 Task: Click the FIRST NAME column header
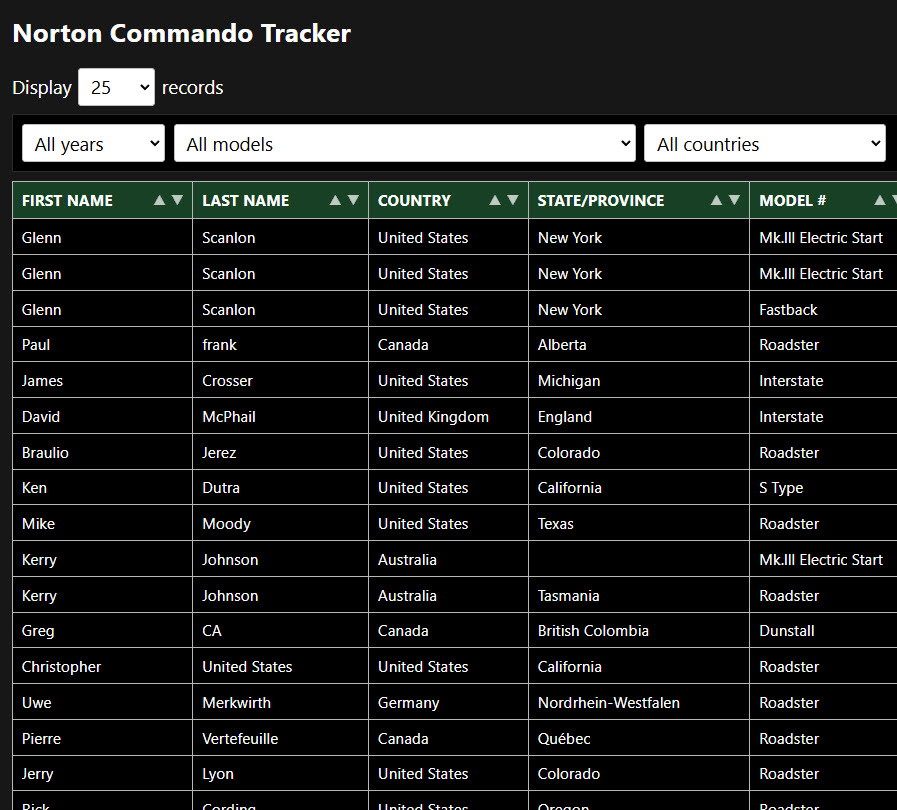pyautogui.click(x=102, y=200)
